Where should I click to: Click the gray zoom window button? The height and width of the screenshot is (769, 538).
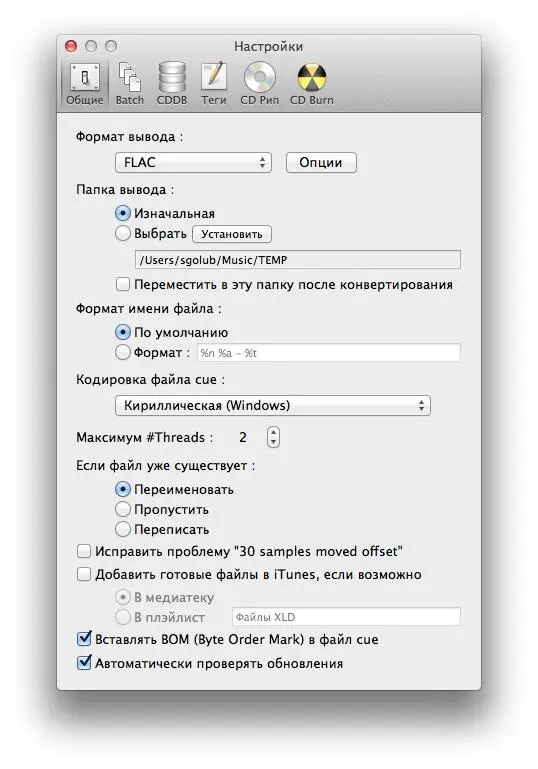(111, 46)
